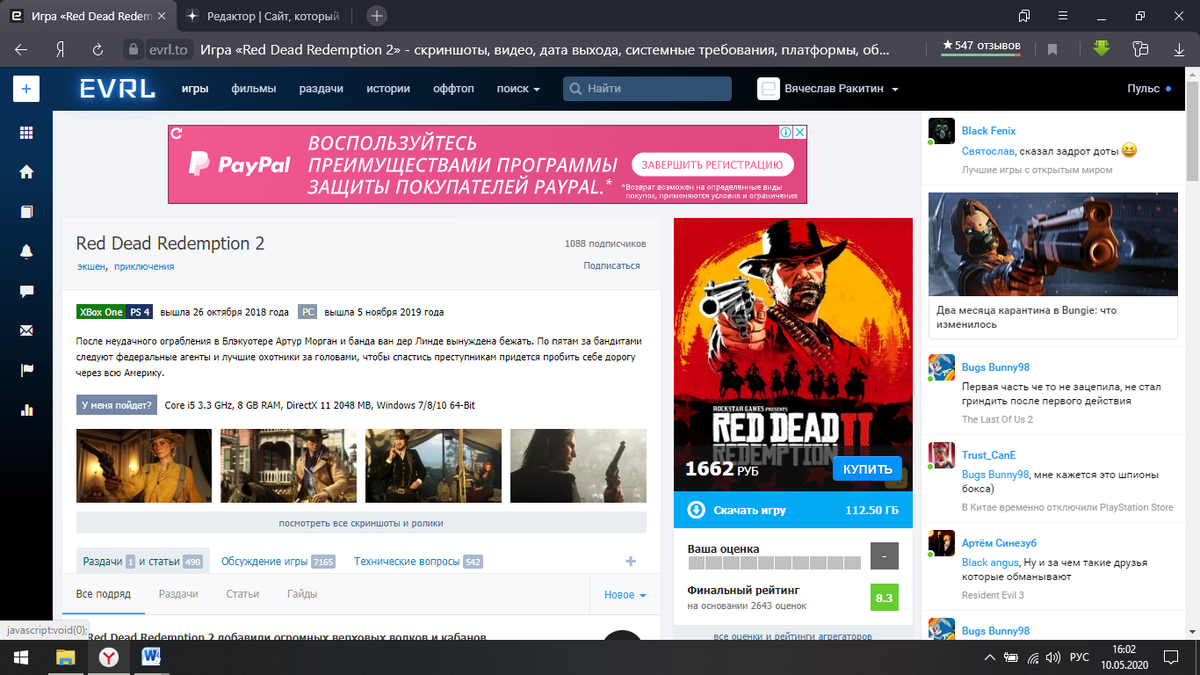Click the flag icon in sidebar
Viewport: 1200px width, 675px height.
tap(26, 370)
